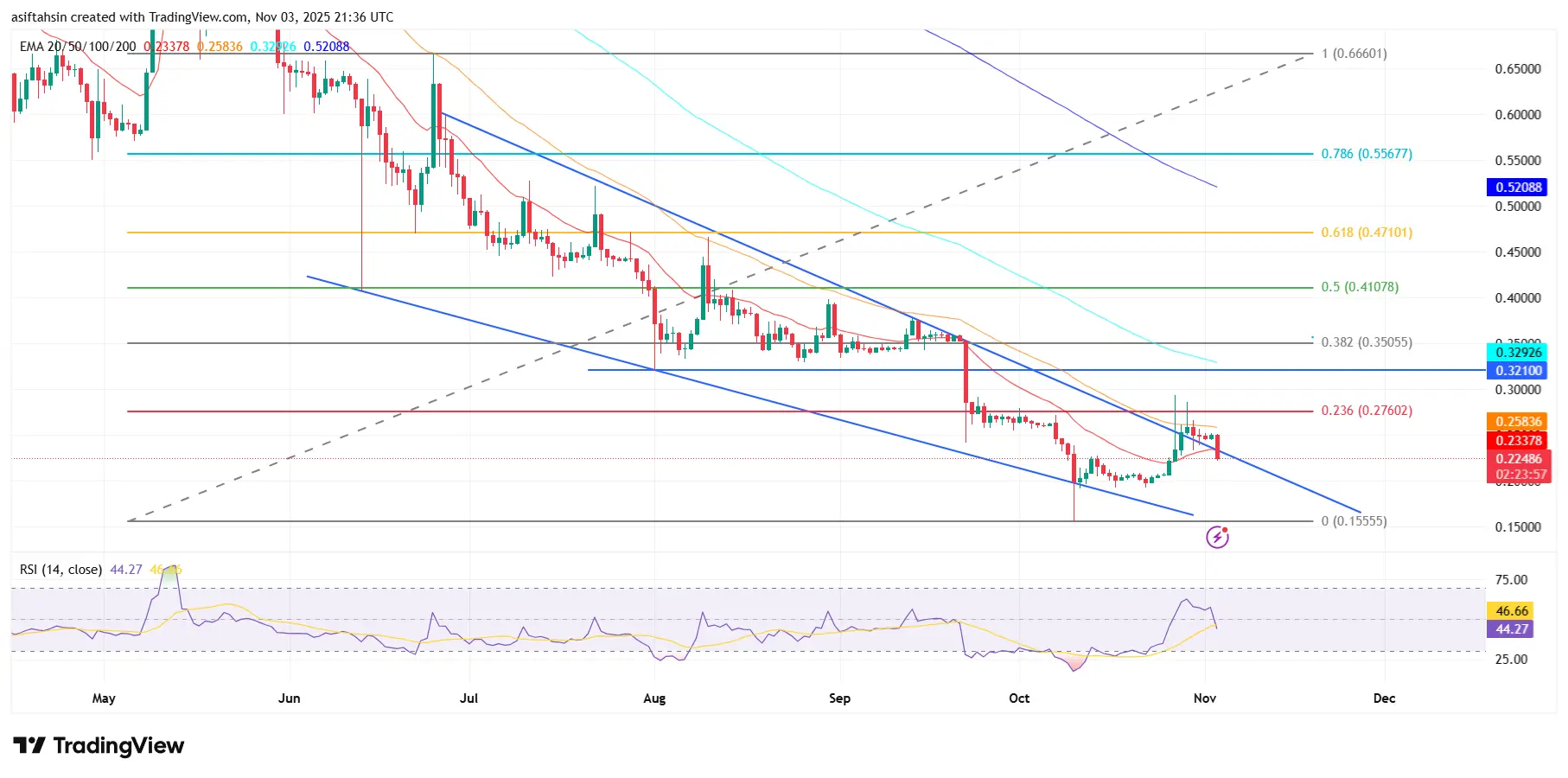Click the Jun label on time axis
Image resolution: width=1568 pixels, height=778 pixels.
pyautogui.click(x=290, y=698)
